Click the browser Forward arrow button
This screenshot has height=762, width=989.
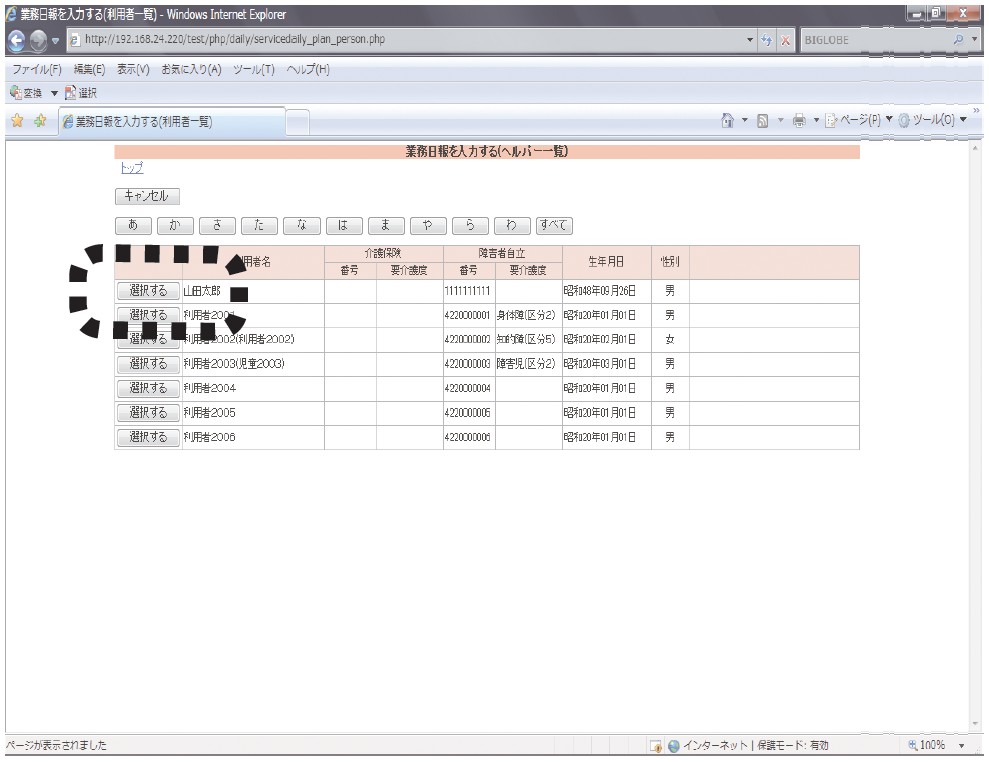click(38, 40)
